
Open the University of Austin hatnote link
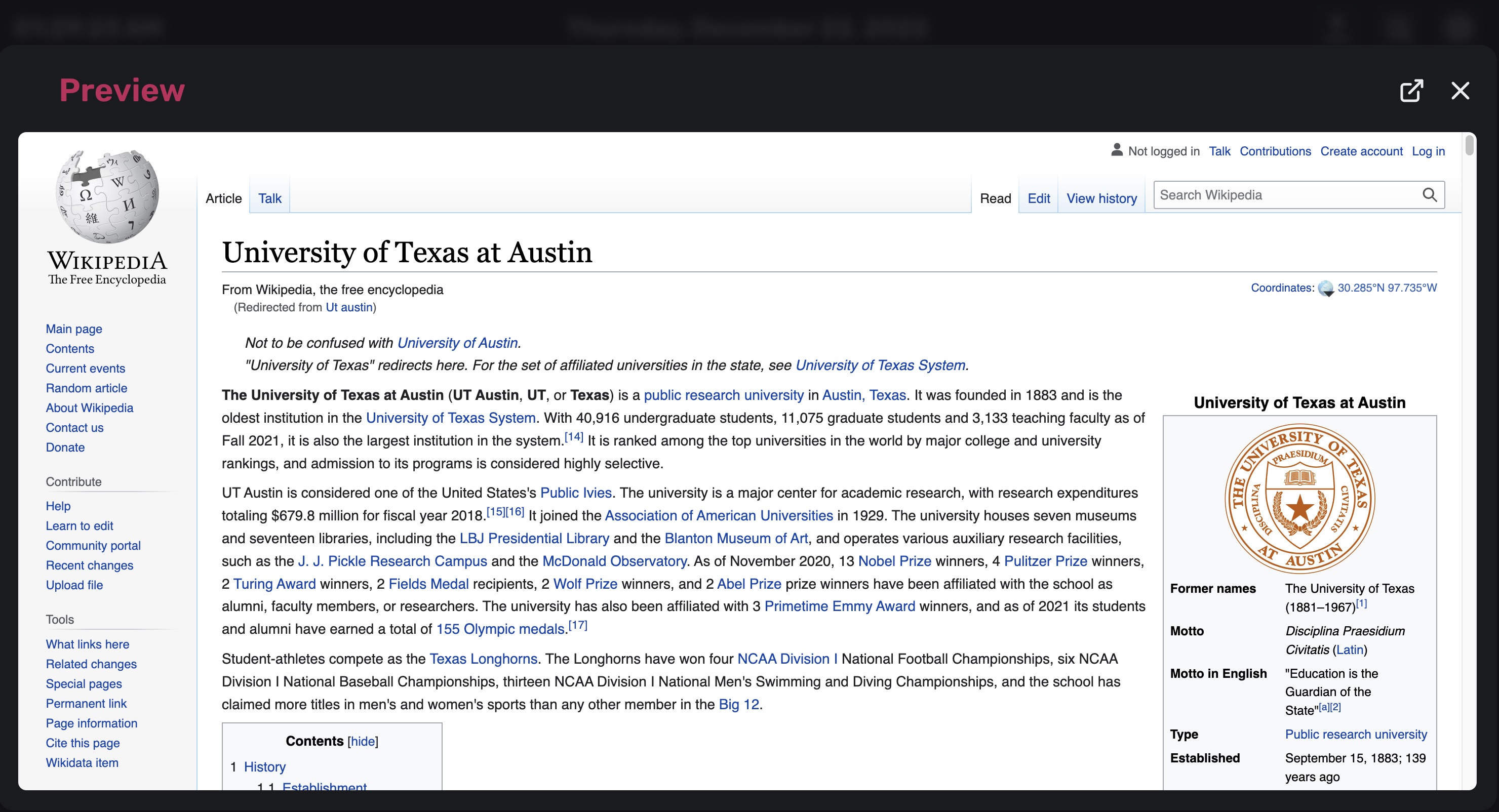(x=457, y=343)
